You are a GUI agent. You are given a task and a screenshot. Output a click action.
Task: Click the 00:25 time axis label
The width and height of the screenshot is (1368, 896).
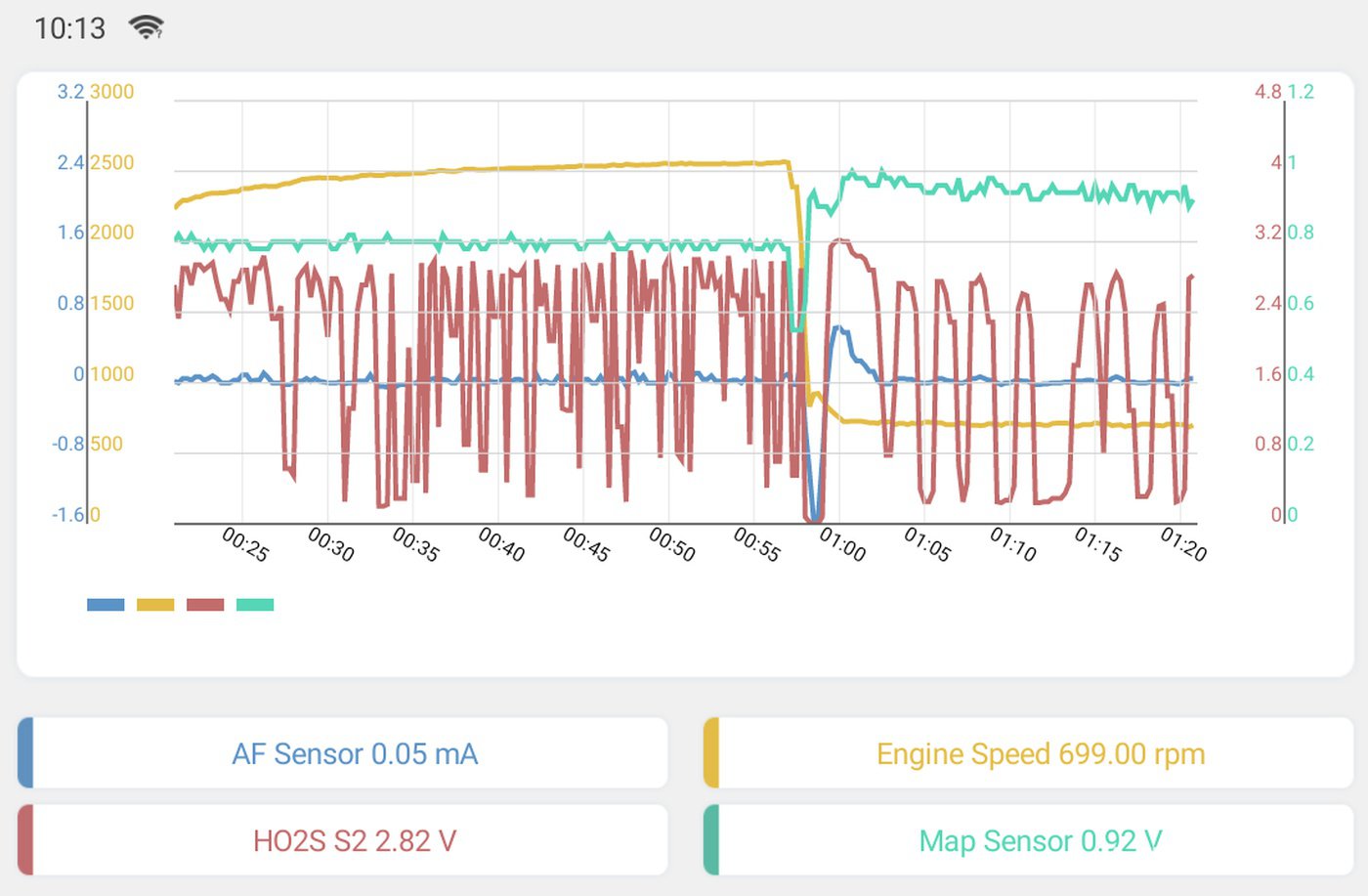pos(245,544)
